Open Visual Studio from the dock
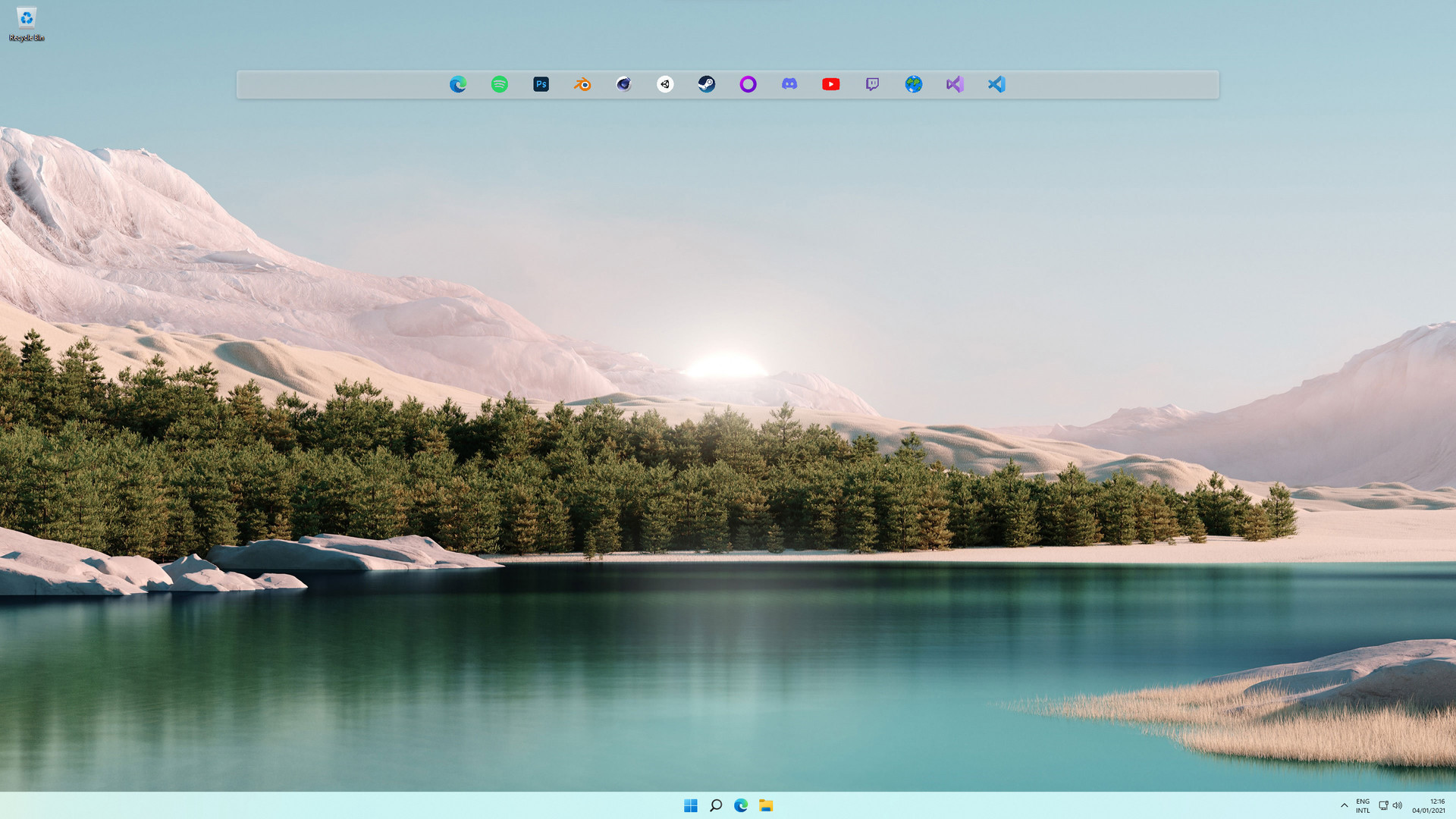The height and width of the screenshot is (819, 1456). point(954,84)
